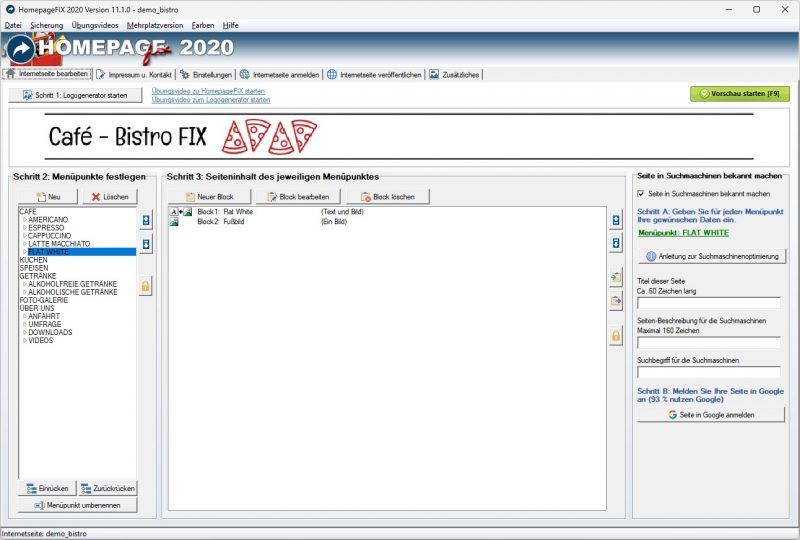Indent menu item with Einrücken

click(47, 488)
